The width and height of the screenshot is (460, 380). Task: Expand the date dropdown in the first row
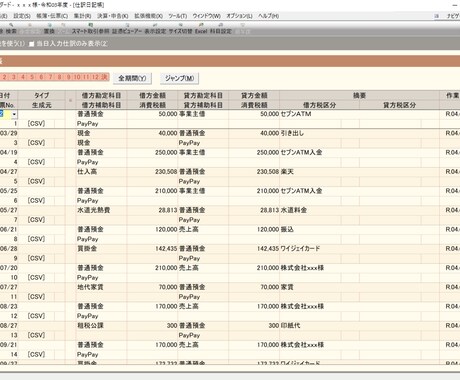[14, 114]
